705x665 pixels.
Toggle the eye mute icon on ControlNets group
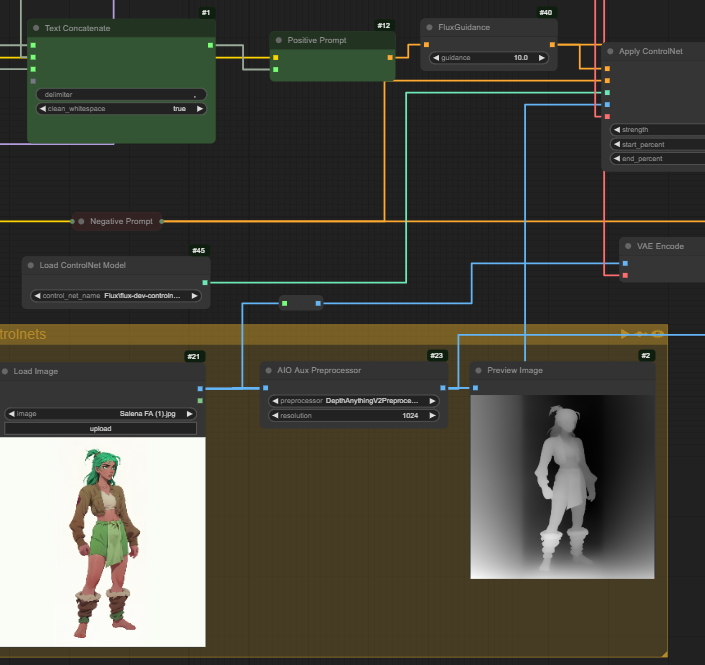coord(658,334)
